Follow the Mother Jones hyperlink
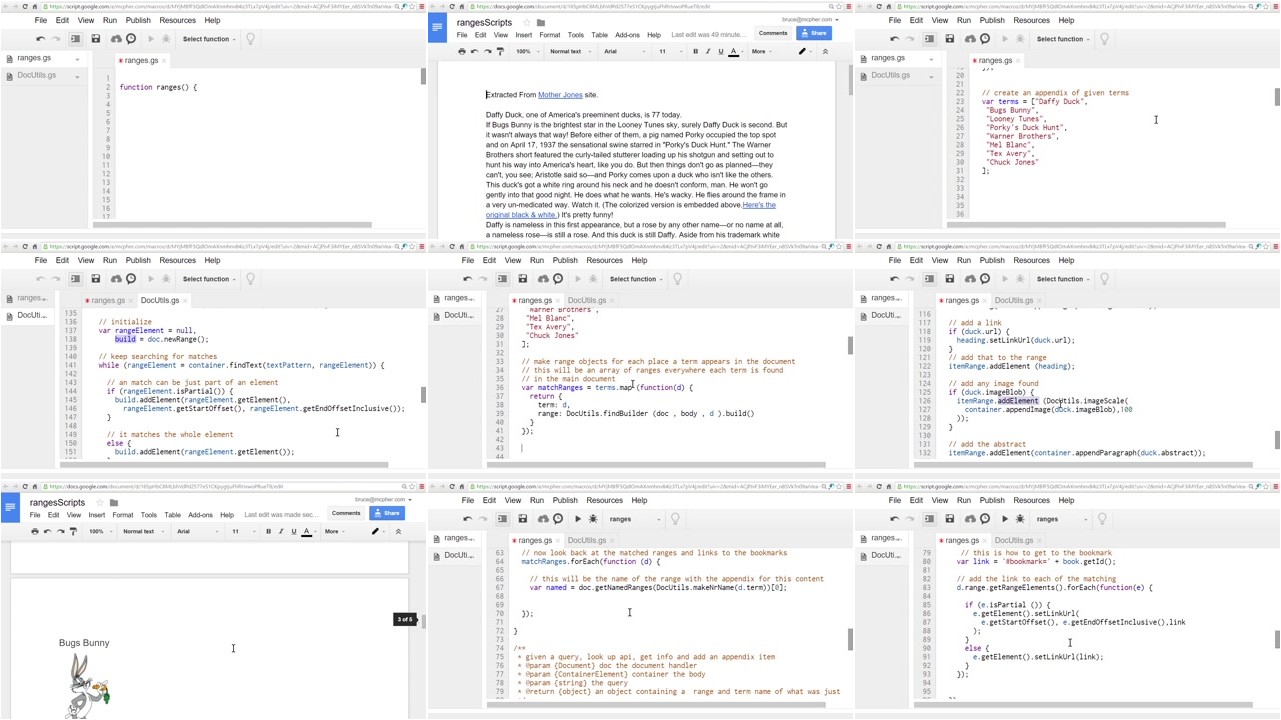Screen dimensions: 1281x720 (560, 95)
